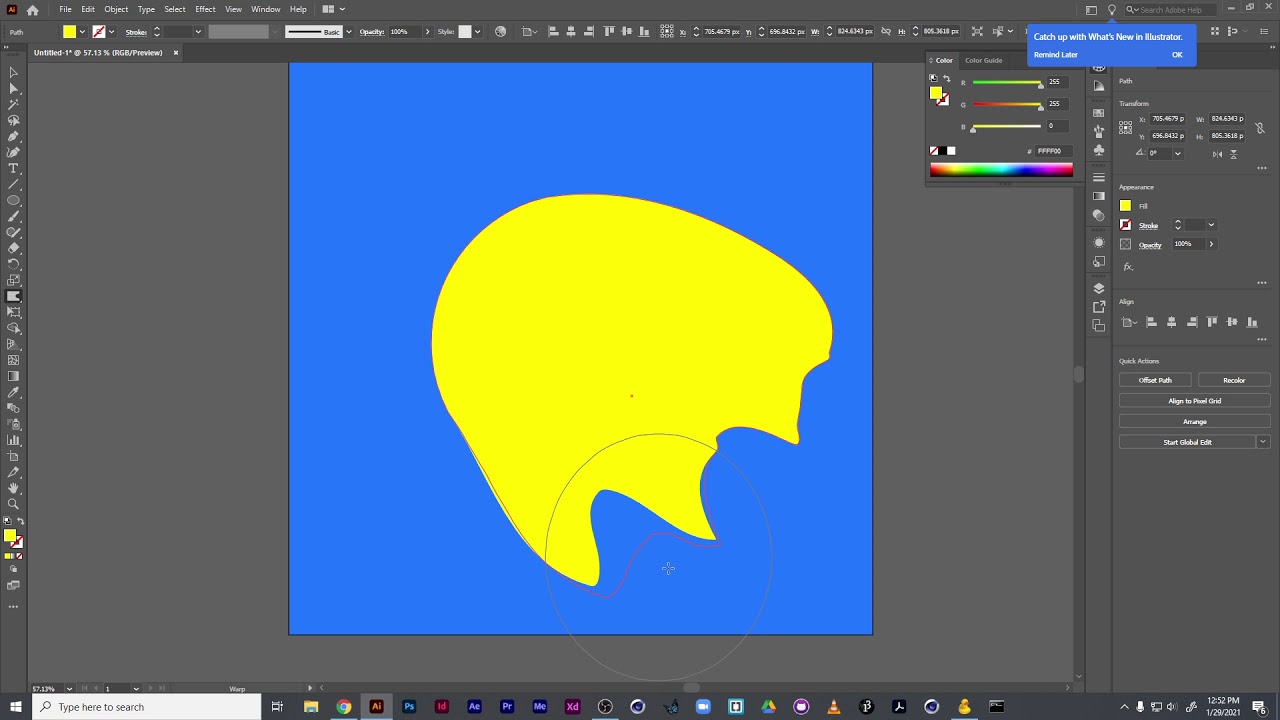Image resolution: width=1280 pixels, height=720 pixels.
Task: Open the rotation angle dropdown in Transform
Action: click(x=1177, y=154)
